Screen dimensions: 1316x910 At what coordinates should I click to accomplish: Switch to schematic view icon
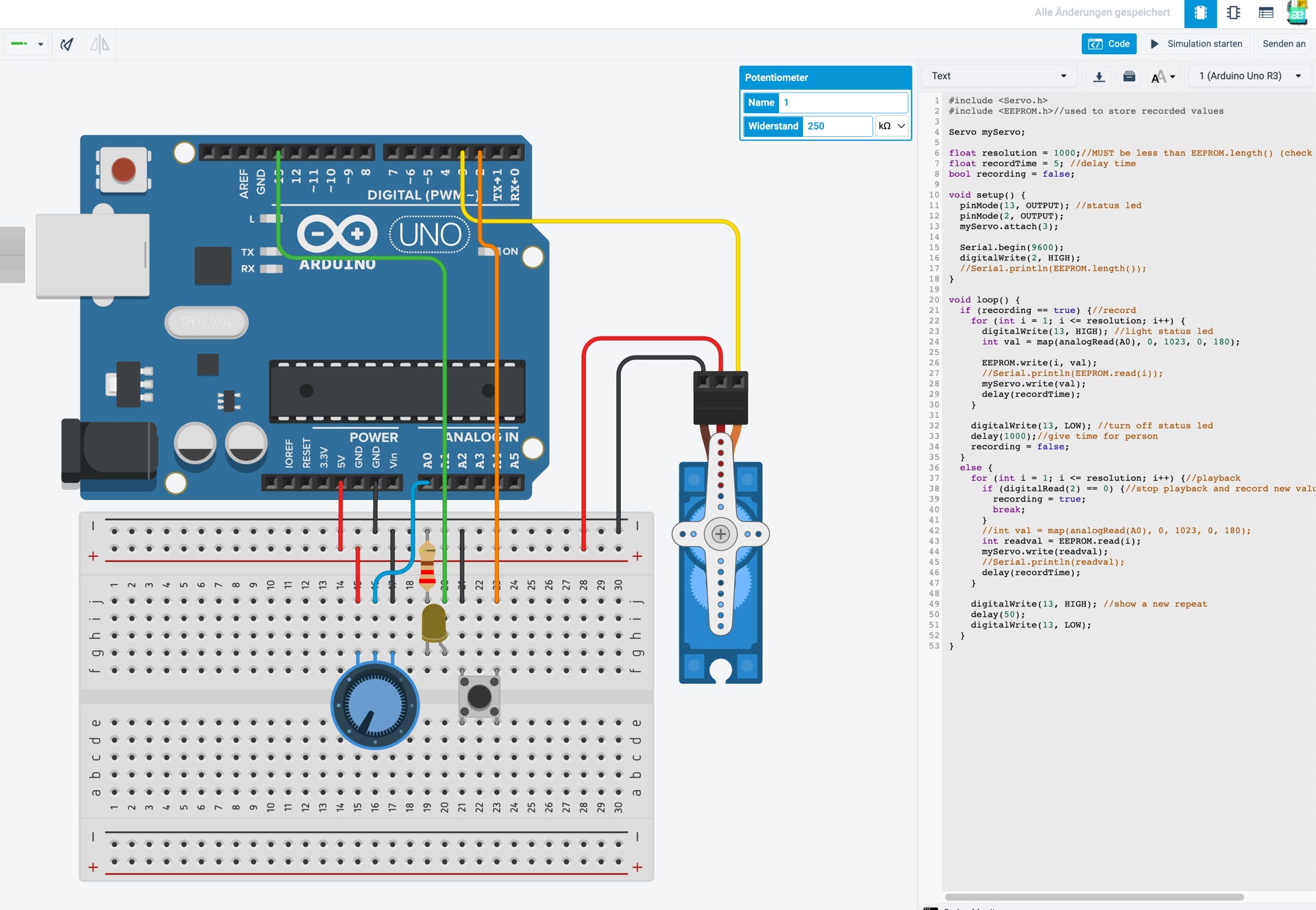coord(1233,13)
